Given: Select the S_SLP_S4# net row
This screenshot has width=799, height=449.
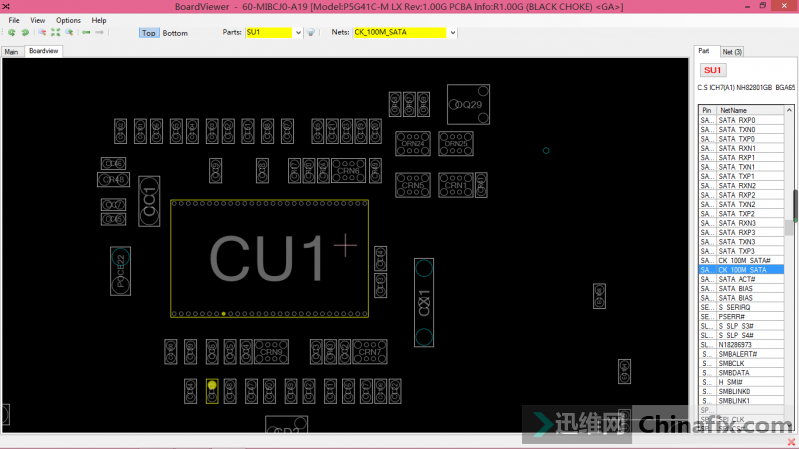Looking at the screenshot, I should coord(741,335).
